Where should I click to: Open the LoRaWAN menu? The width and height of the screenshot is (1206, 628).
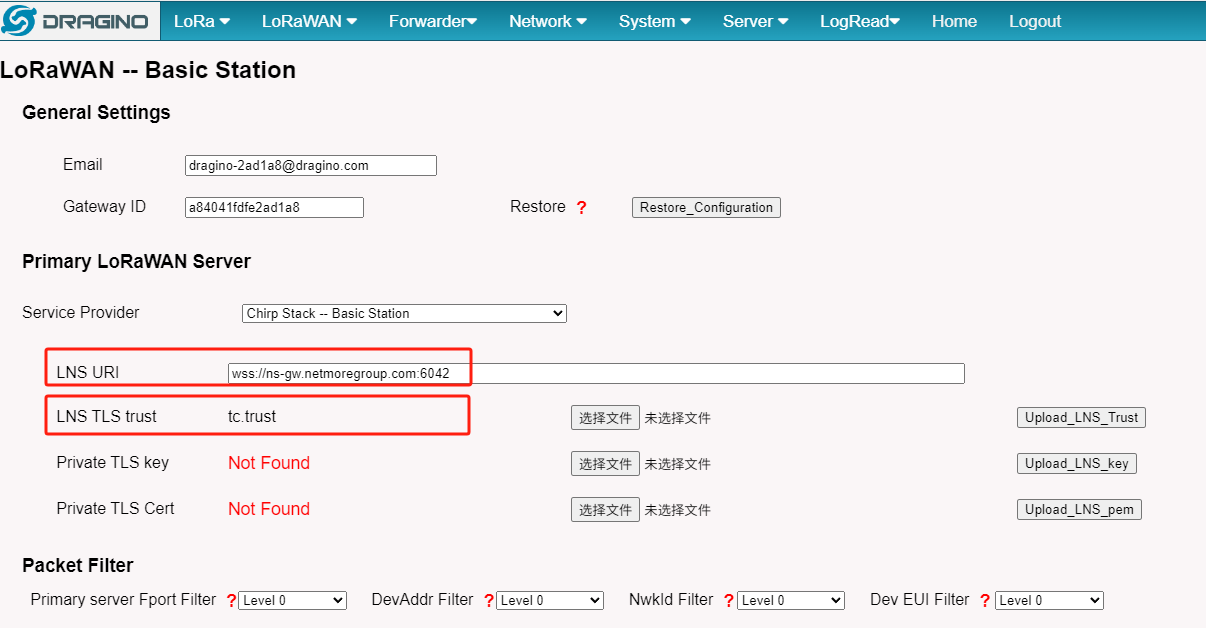(309, 21)
